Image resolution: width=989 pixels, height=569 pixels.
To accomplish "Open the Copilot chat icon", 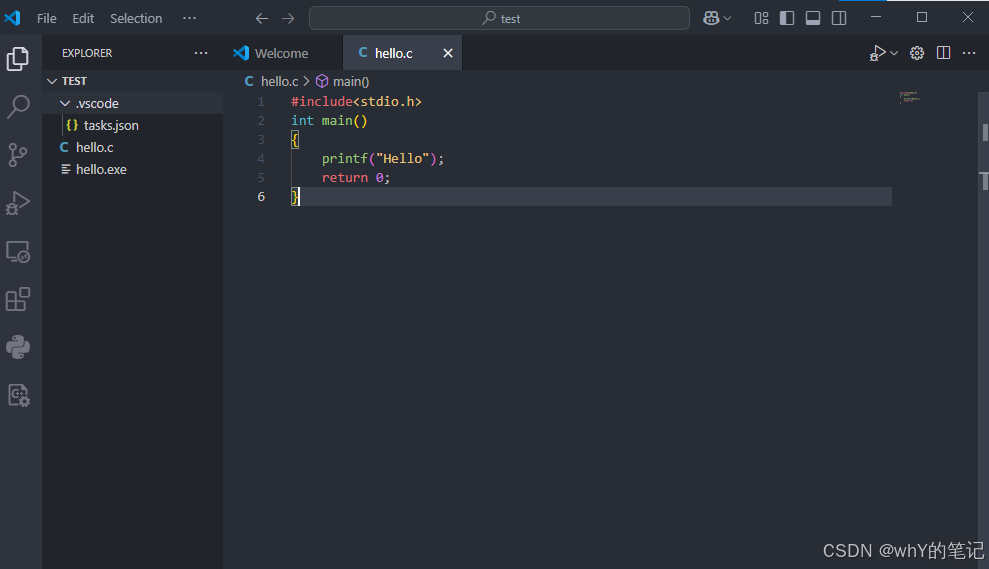I will pos(711,18).
